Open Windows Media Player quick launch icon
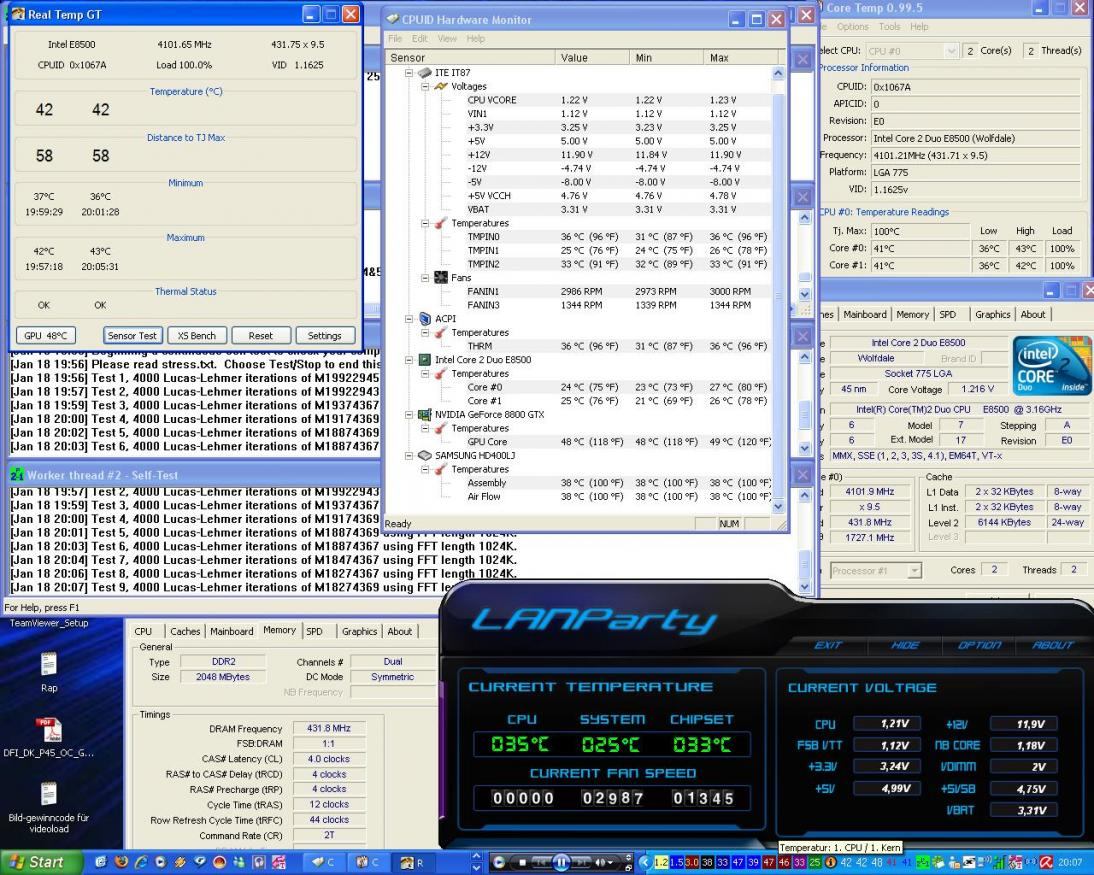This screenshot has height=875, width=1094. [160, 862]
